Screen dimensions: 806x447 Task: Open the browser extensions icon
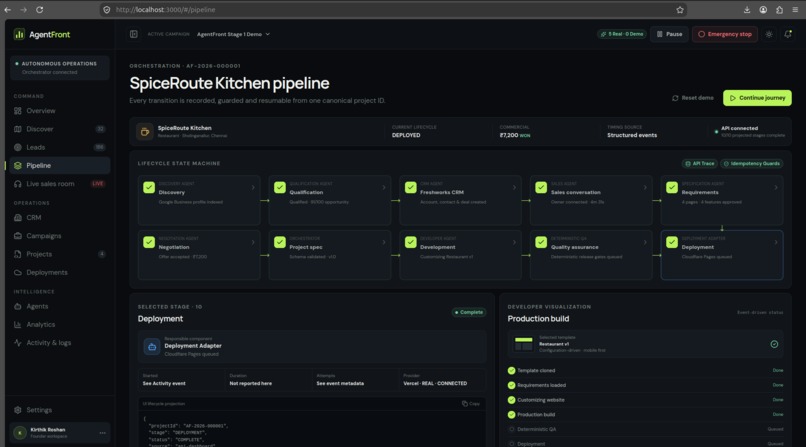(x=779, y=9)
